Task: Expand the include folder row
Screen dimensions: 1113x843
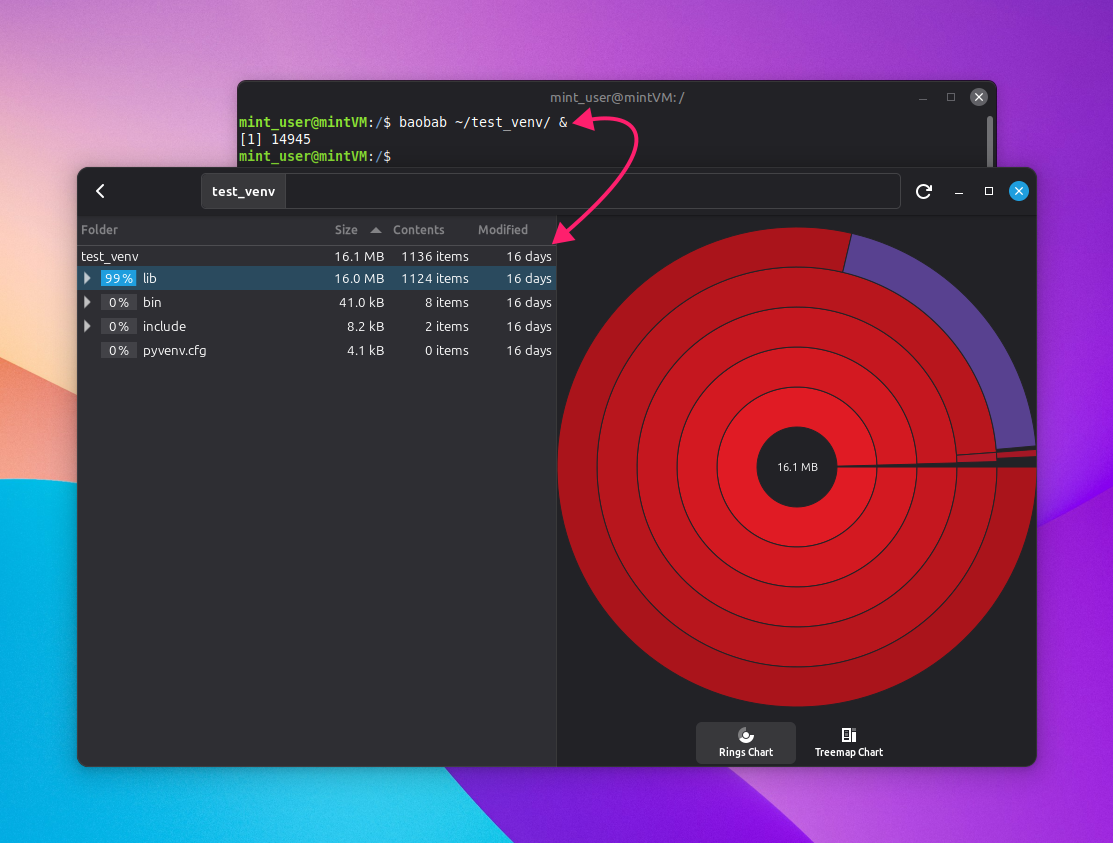Action: tap(87, 326)
